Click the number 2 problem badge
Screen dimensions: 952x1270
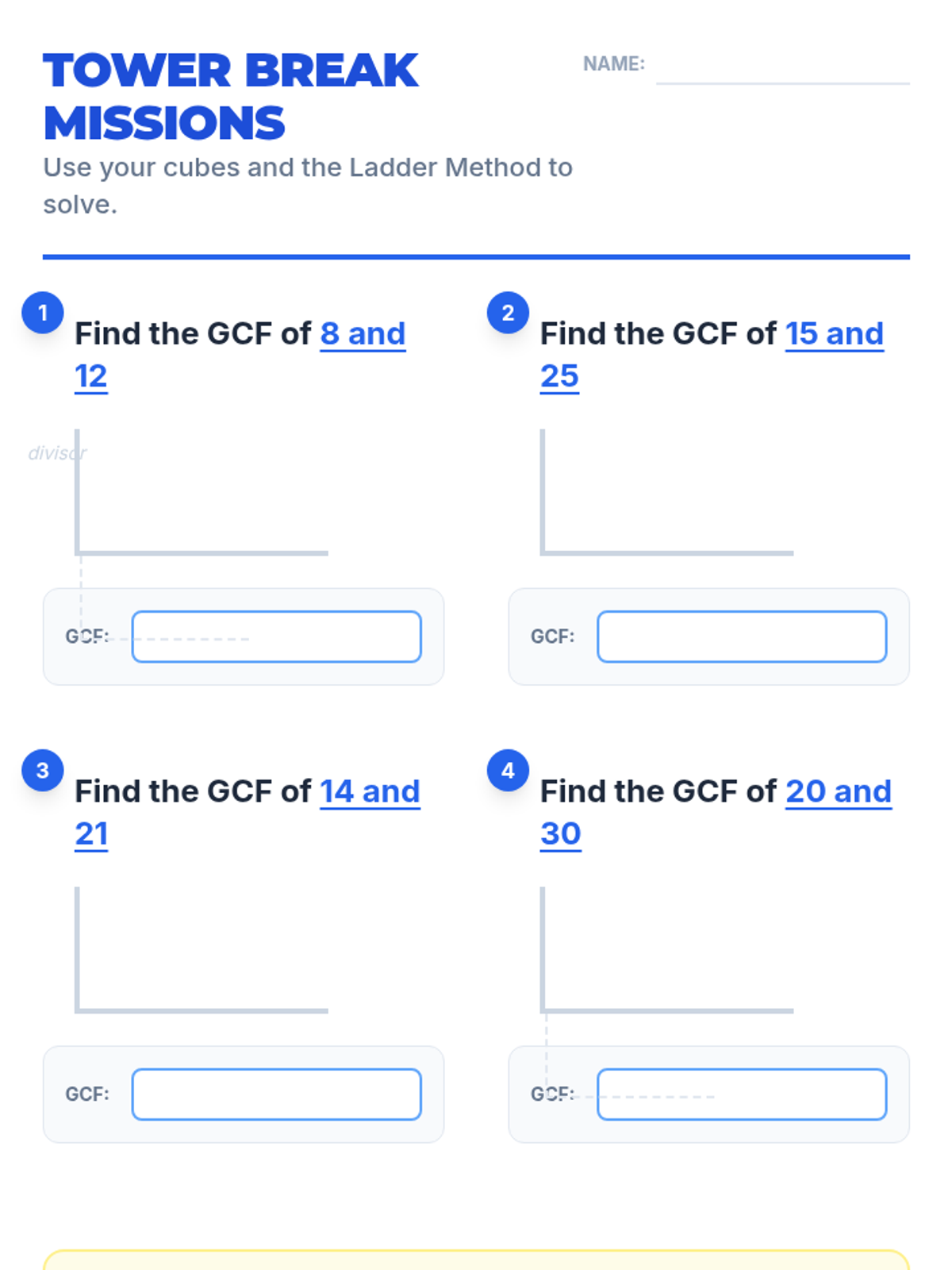[508, 313]
